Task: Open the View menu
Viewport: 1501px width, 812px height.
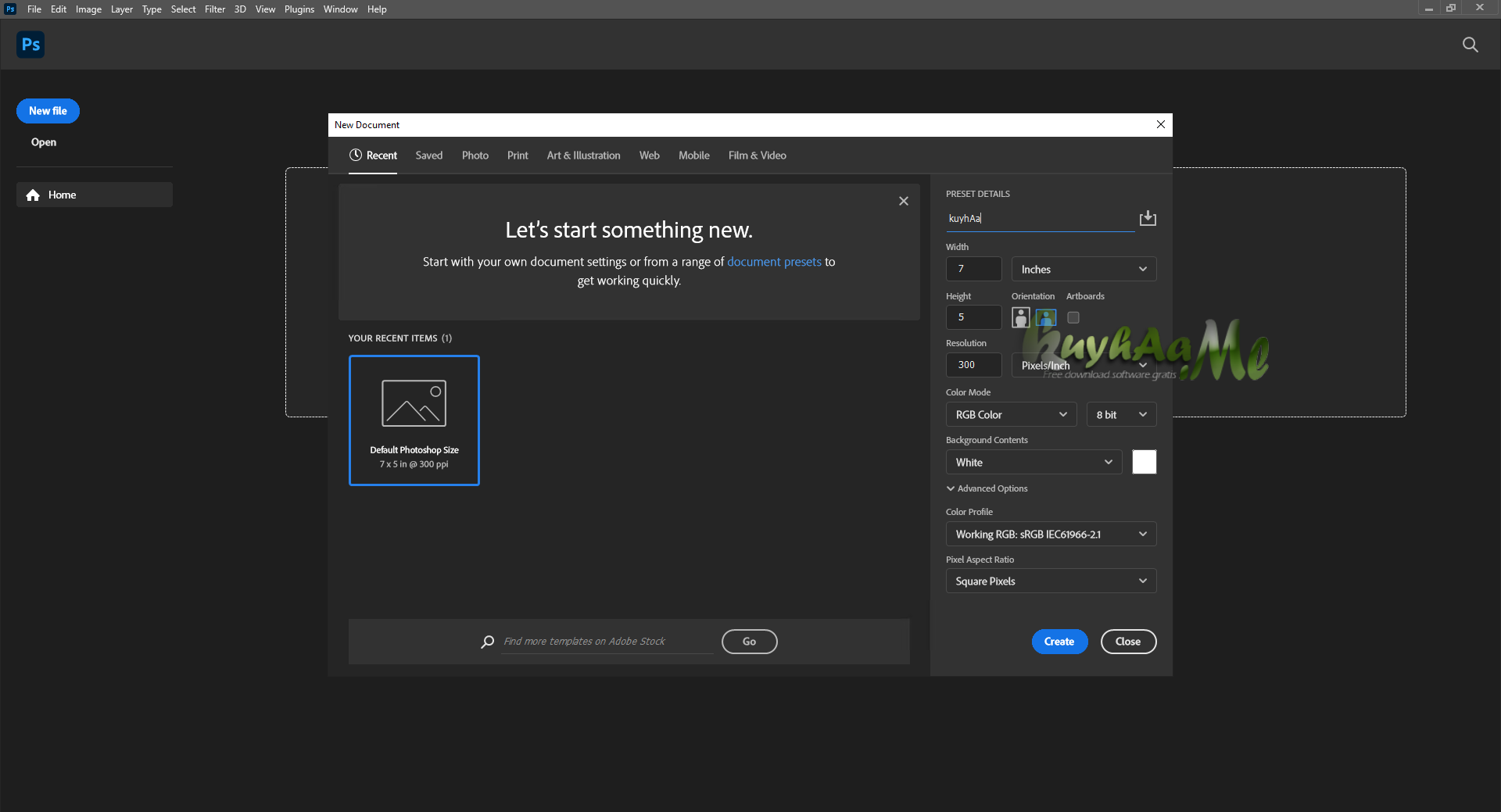Action: click(265, 9)
